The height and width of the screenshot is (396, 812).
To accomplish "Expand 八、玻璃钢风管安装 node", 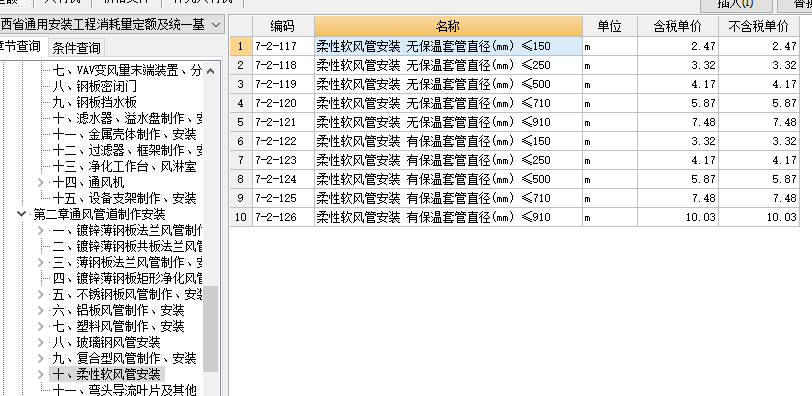I will pos(41,342).
